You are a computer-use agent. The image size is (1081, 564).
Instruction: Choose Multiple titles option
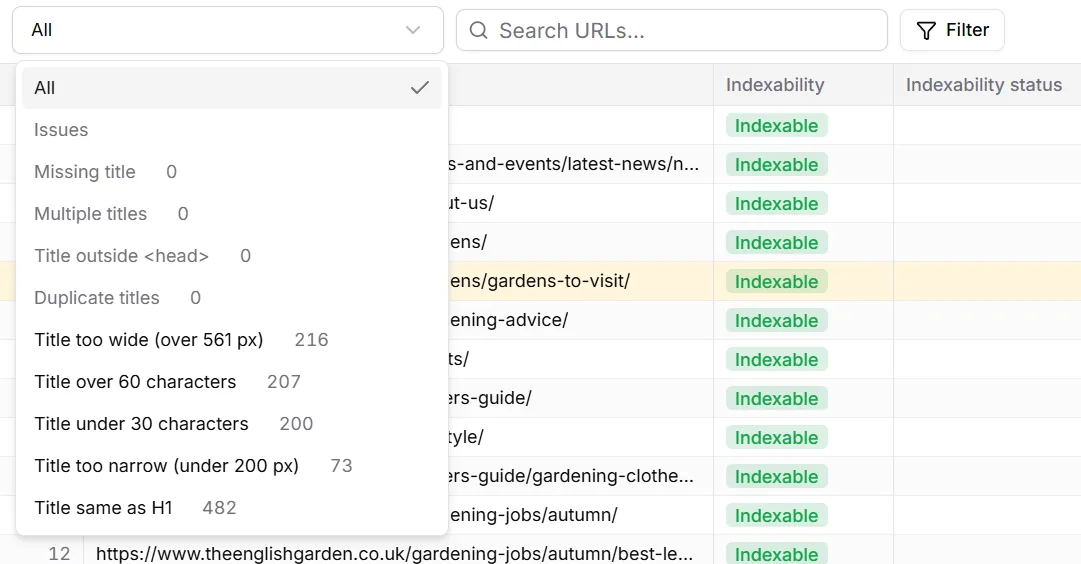pyautogui.click(x=232, y=214)
